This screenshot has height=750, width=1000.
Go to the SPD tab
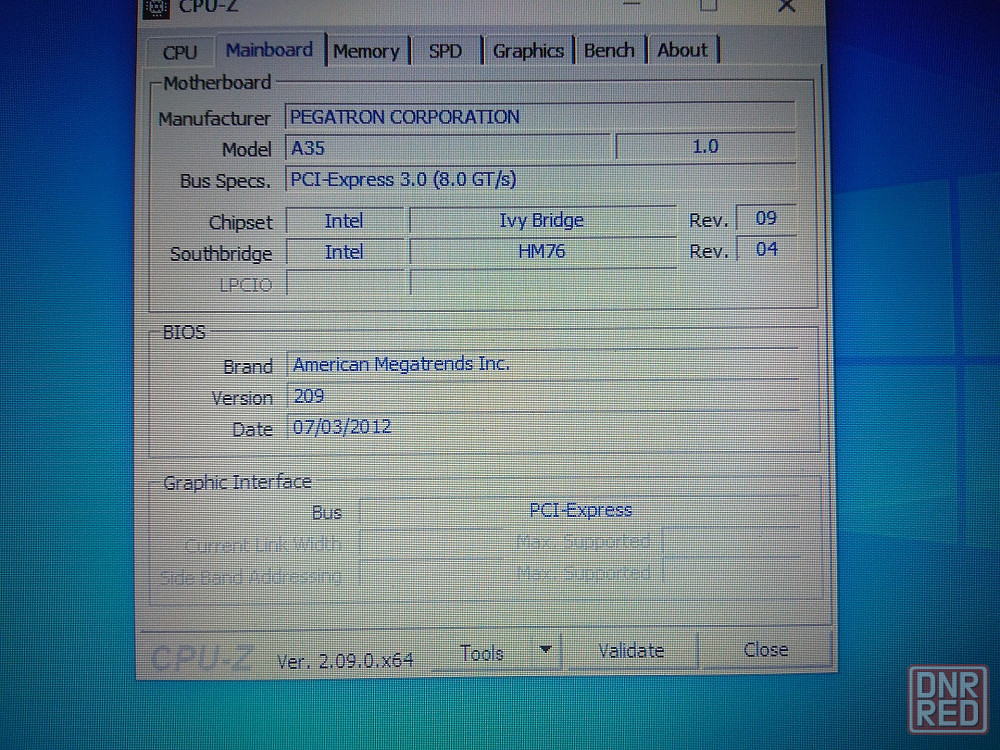pos(445,51)
